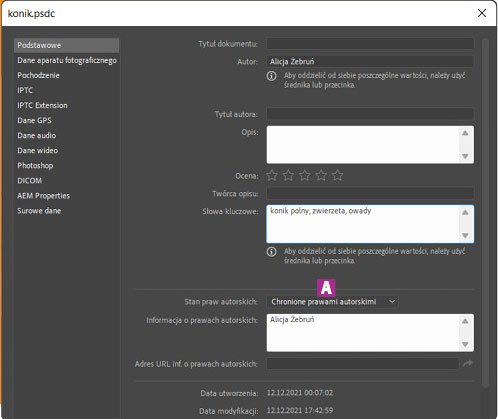Screen dimensions: 498x419
Task: Click the Twórca opisu input field
Action: click(370, 193)
